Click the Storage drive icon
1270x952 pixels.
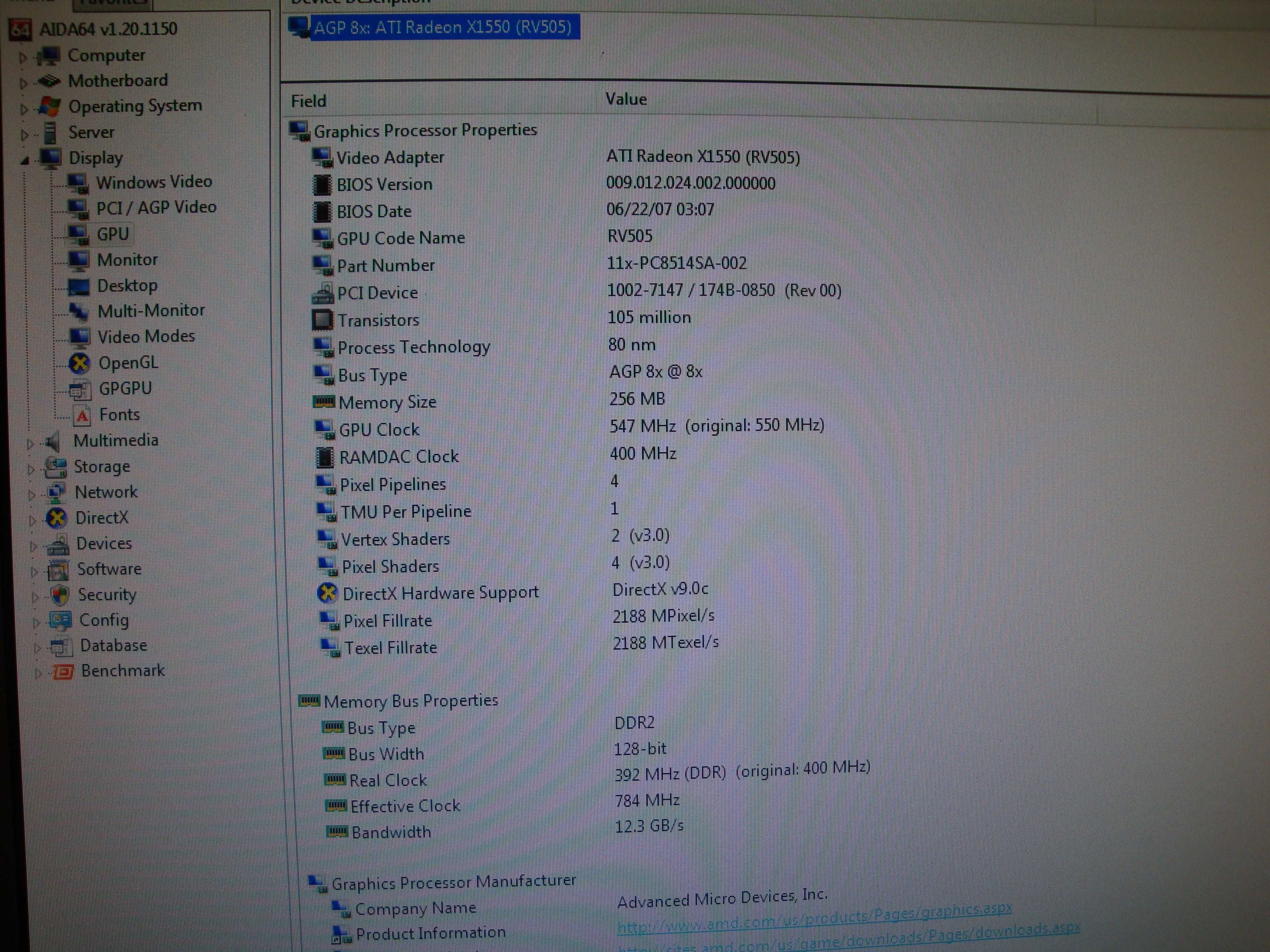pos(56,467)
